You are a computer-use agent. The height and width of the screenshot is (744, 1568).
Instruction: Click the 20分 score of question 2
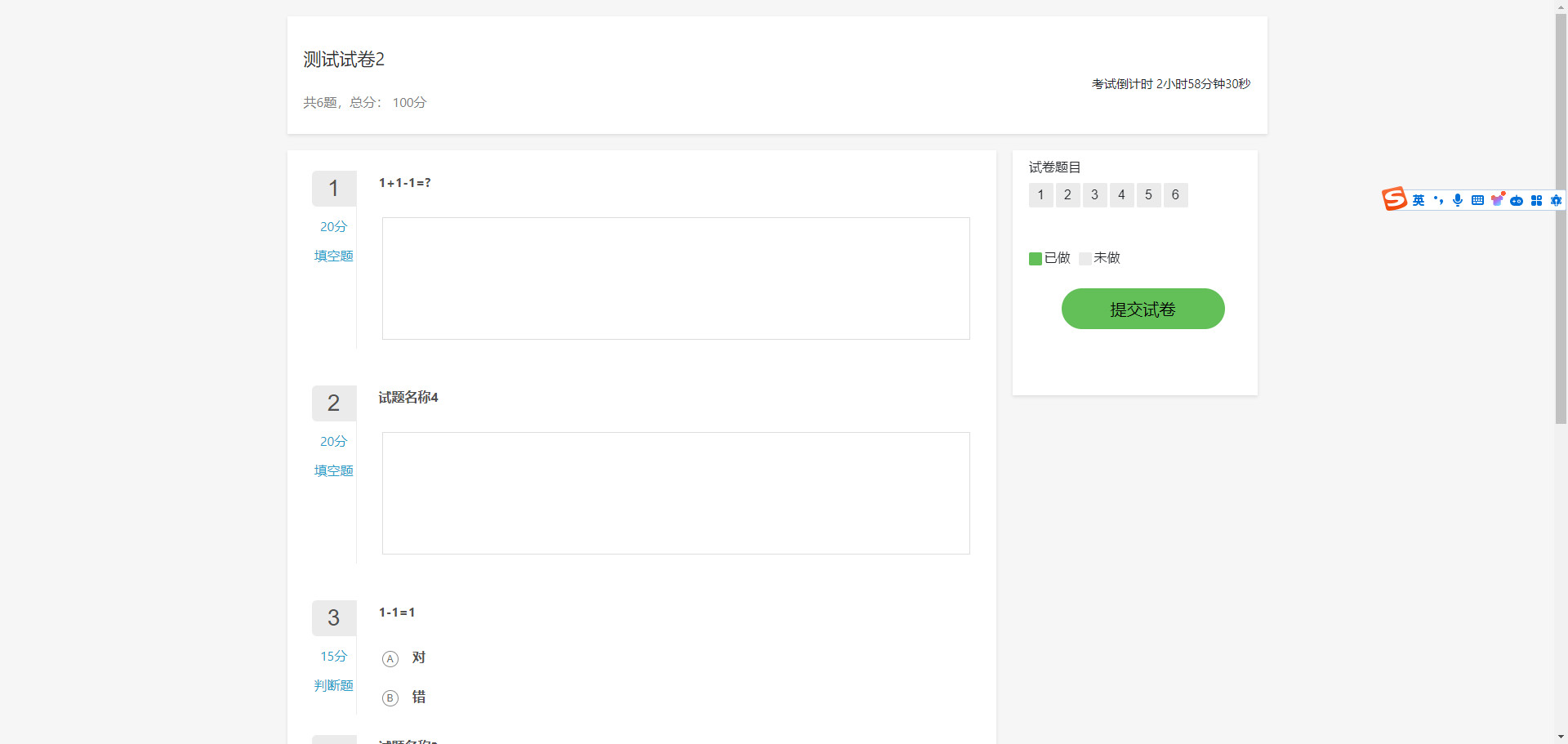[334, 442]
